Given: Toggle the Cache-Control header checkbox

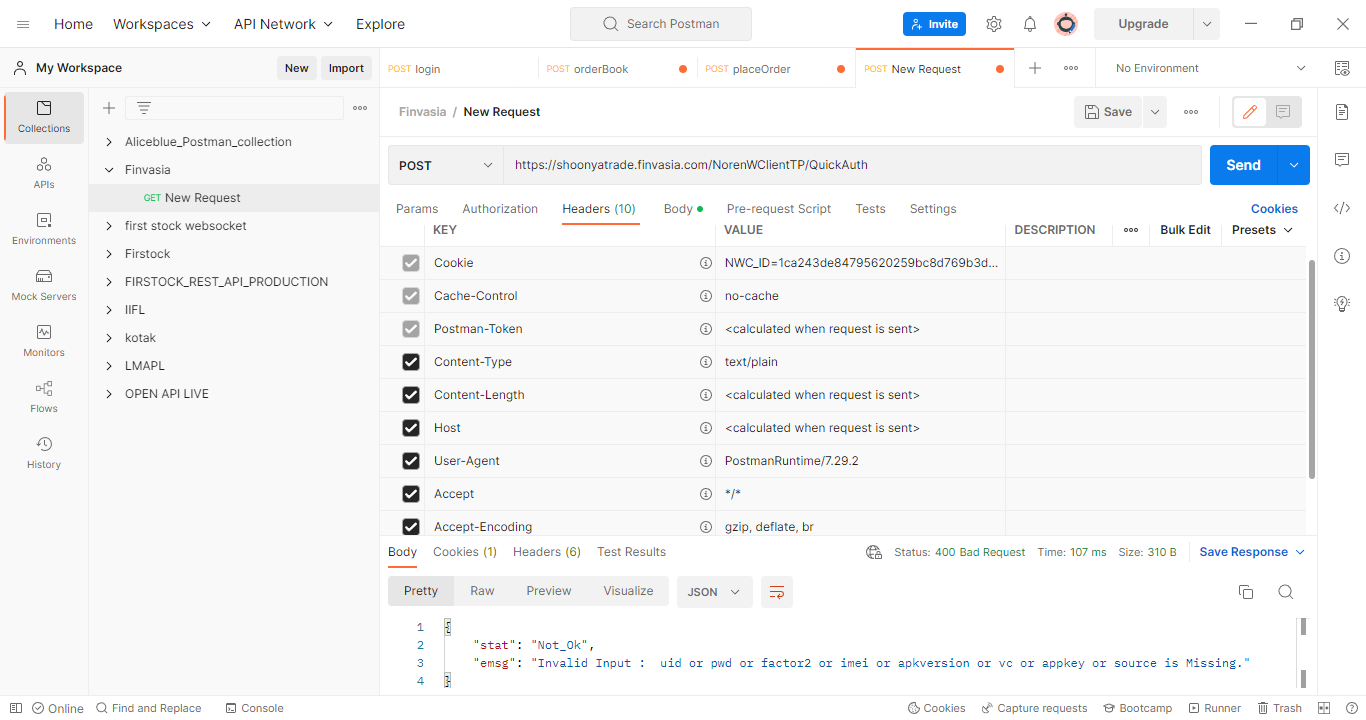Looking at the screenshot, I should 411,296.
